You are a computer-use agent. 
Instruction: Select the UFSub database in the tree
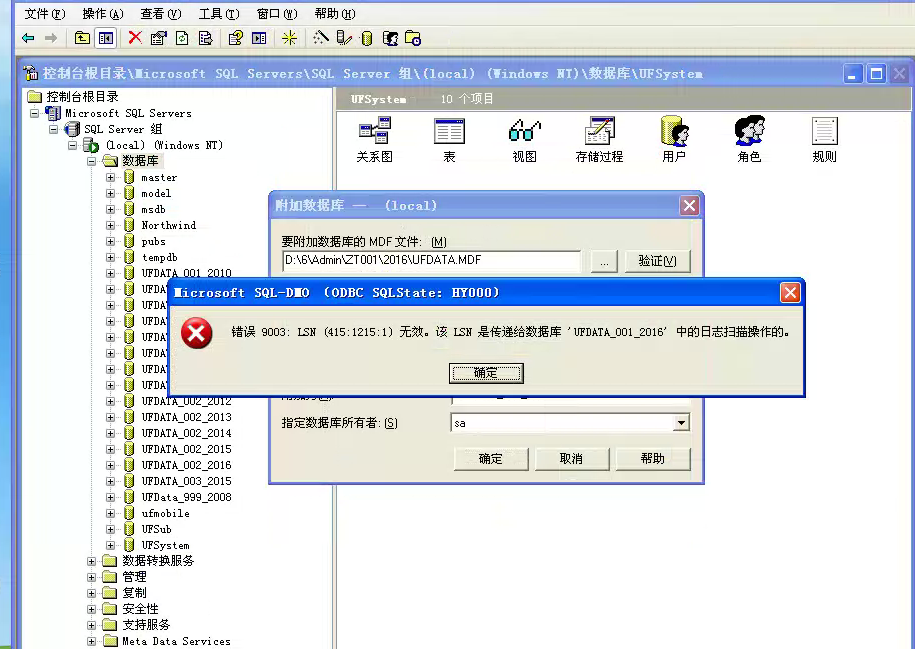point(156,529)
